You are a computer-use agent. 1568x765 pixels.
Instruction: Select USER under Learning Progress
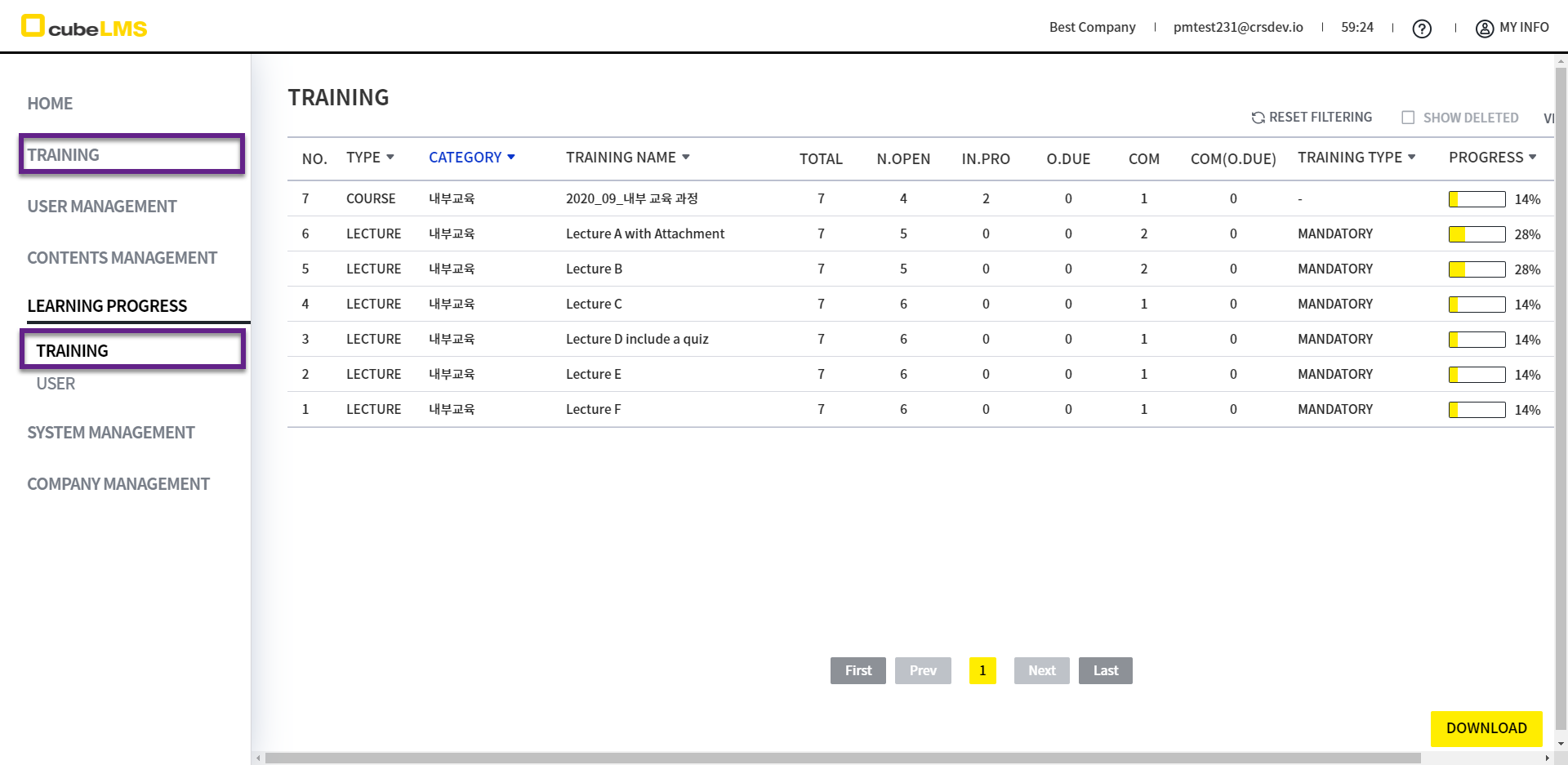click(x=56, y=384)
